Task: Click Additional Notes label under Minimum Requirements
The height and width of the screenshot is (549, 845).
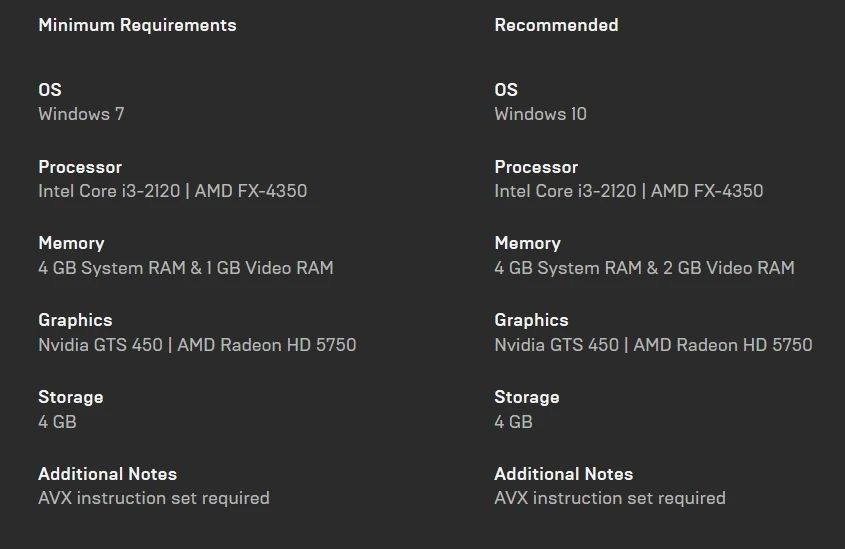Action: (107, 474)
